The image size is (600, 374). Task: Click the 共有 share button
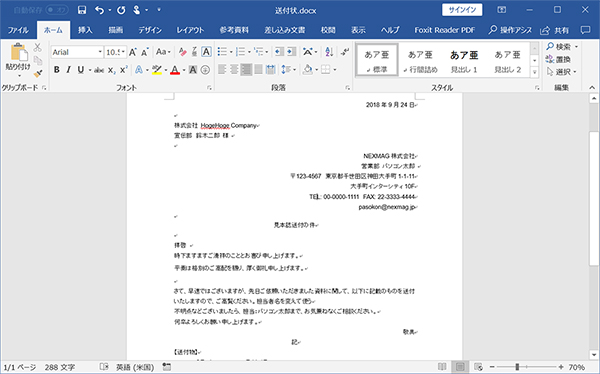coord(555,31)
